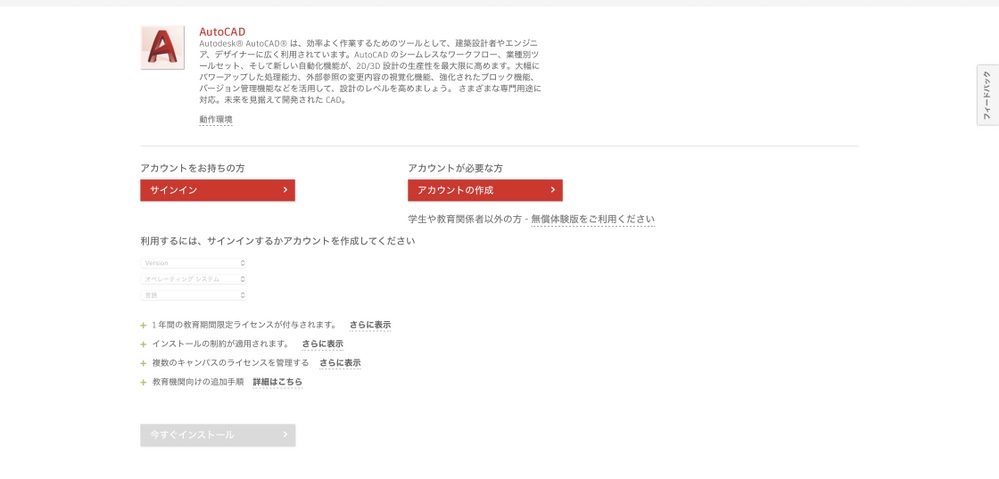Viewport: 999px width, 479px height.
Task: Click the text 1年間の教育期間限定ライセンスが付与されます。
Action: pos(245,325)
